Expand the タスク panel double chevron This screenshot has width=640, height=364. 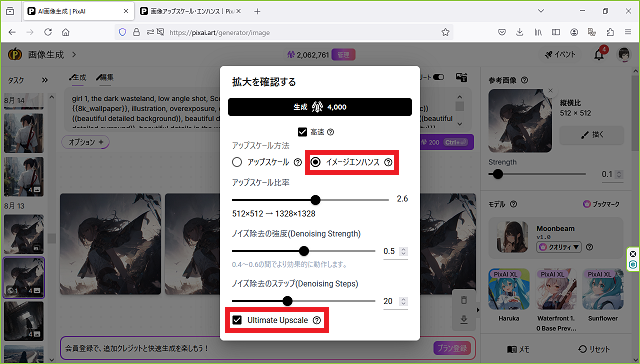click(44, 80)
